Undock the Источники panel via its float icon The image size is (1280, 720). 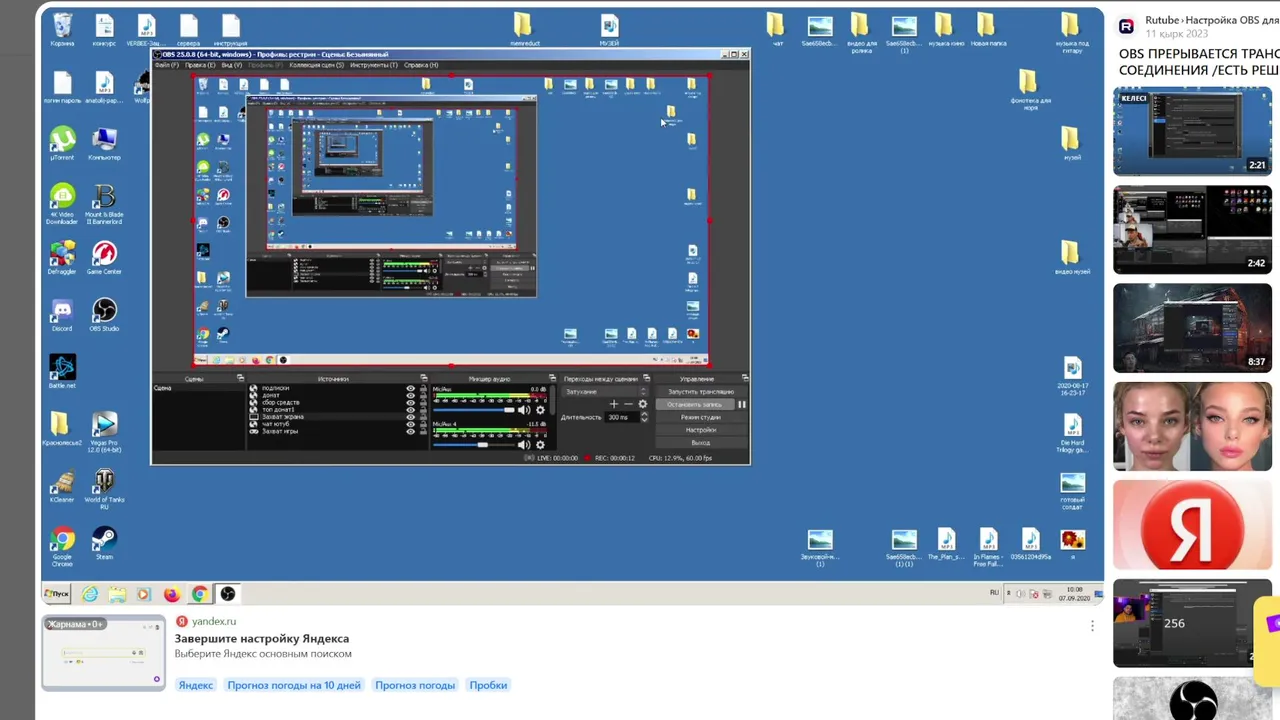(423, 379)
